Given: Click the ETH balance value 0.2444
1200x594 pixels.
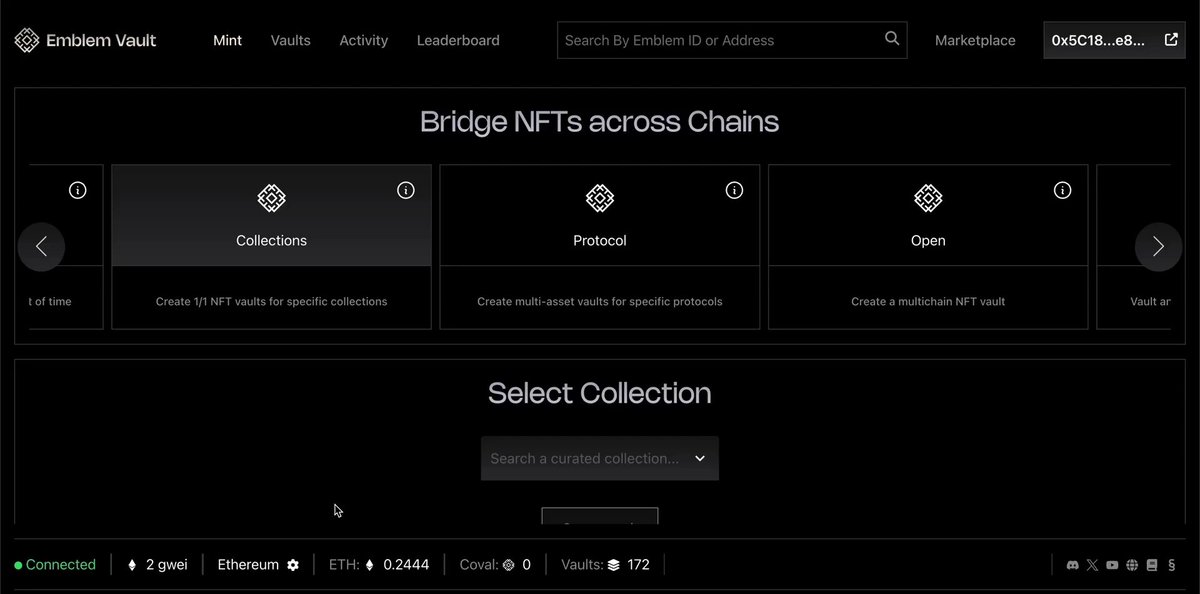Looking at the screenshot, I should (406, 565).
